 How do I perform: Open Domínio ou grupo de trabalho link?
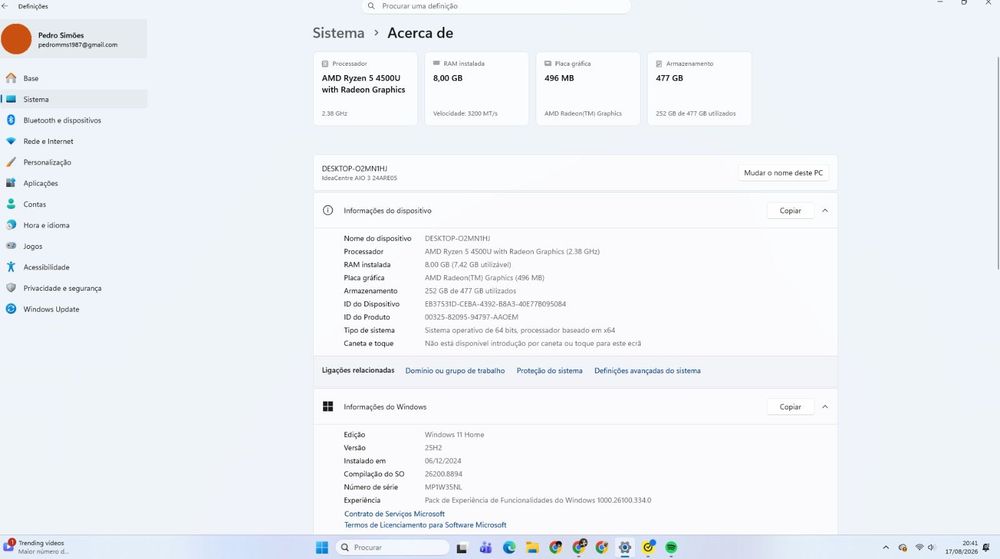click(x=455, y=371)
